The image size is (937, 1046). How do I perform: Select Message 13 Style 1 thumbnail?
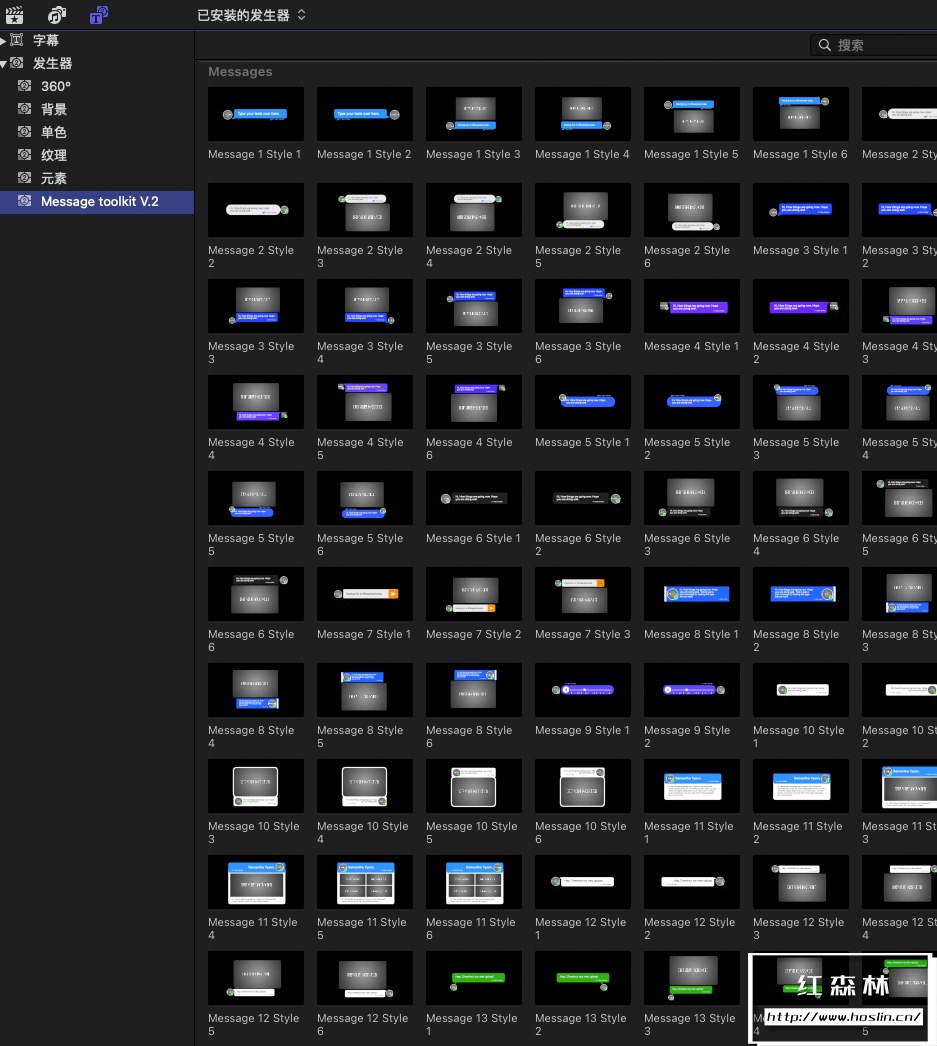click(x=474, y=978)
